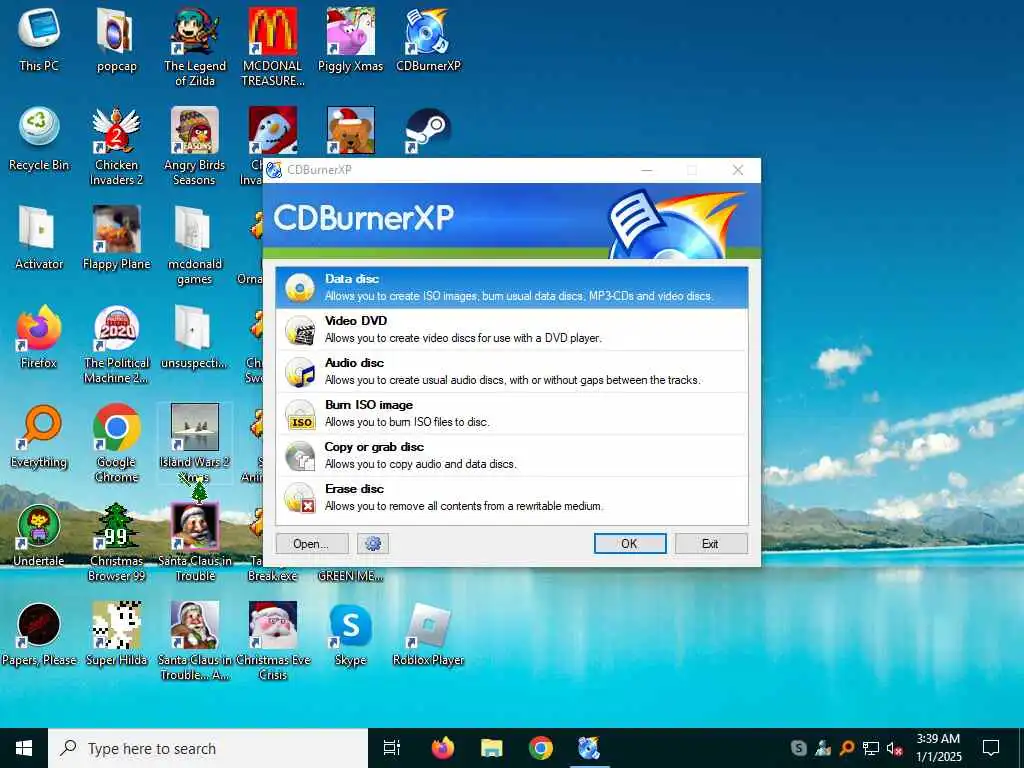Select the Steam desktop shortcut

click(428, 131)
